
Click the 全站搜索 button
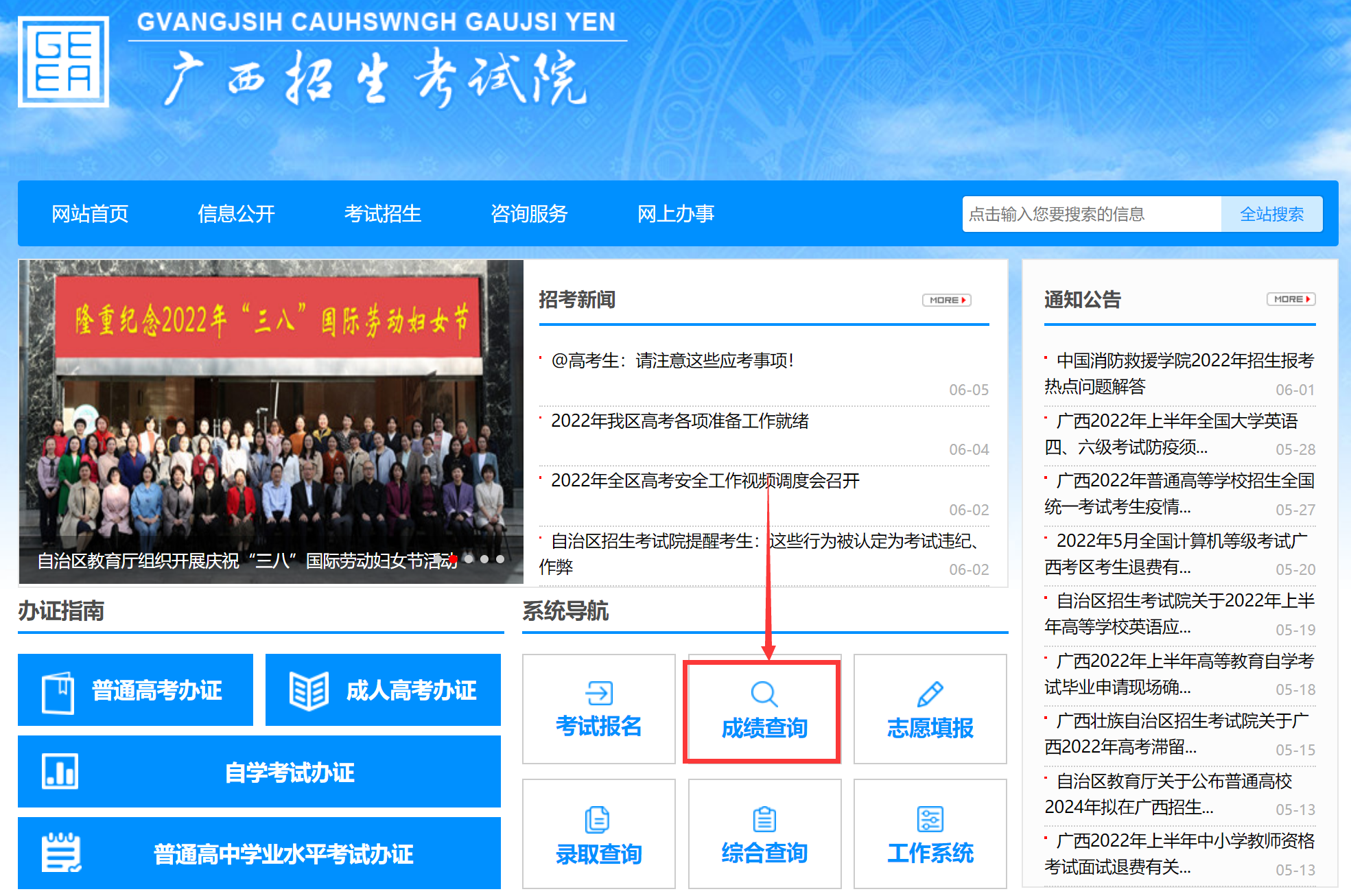coord(1271,214)
